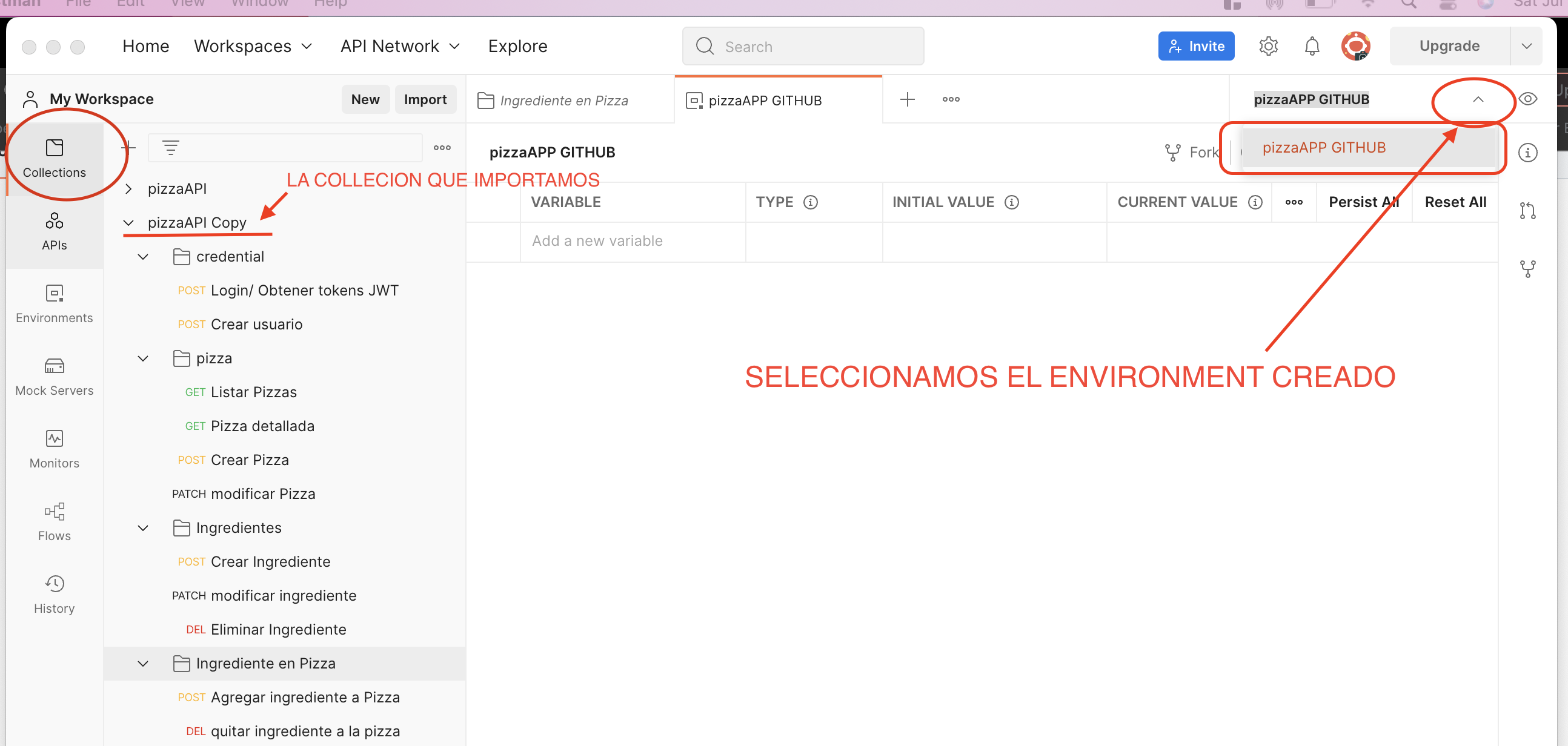This screenshot has height=746, width=1568.
Task: Toggle the environment selector dropdown
Action: coord(1477,99)
